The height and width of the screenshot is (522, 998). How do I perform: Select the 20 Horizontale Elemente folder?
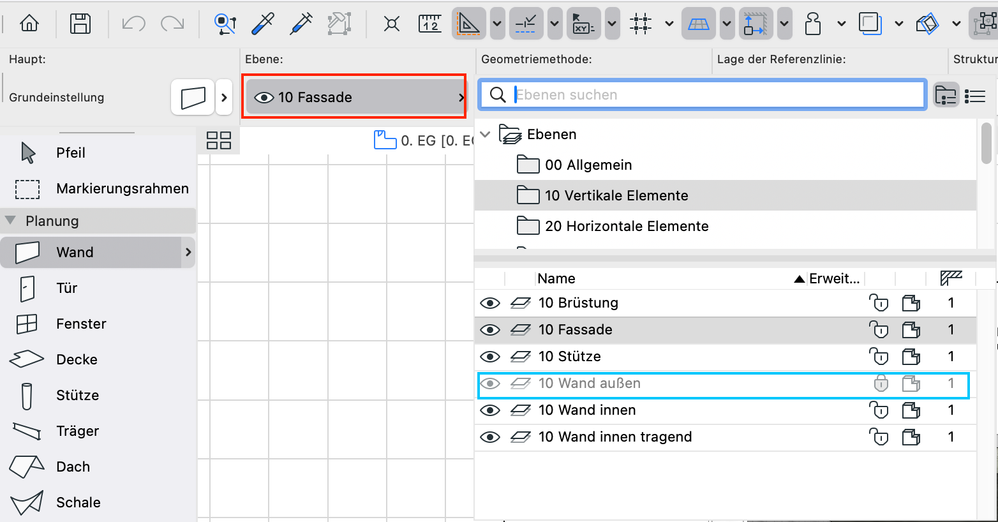726,226
